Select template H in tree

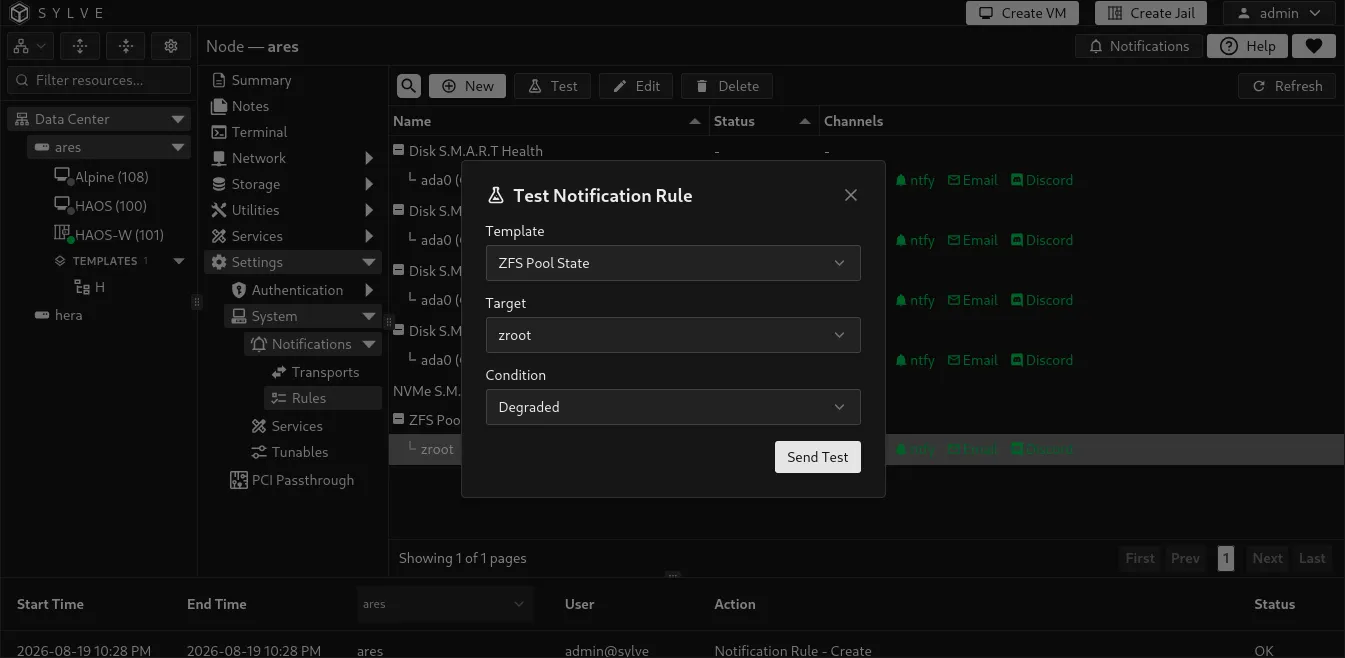pyautogui.click(x=90, y=287)
